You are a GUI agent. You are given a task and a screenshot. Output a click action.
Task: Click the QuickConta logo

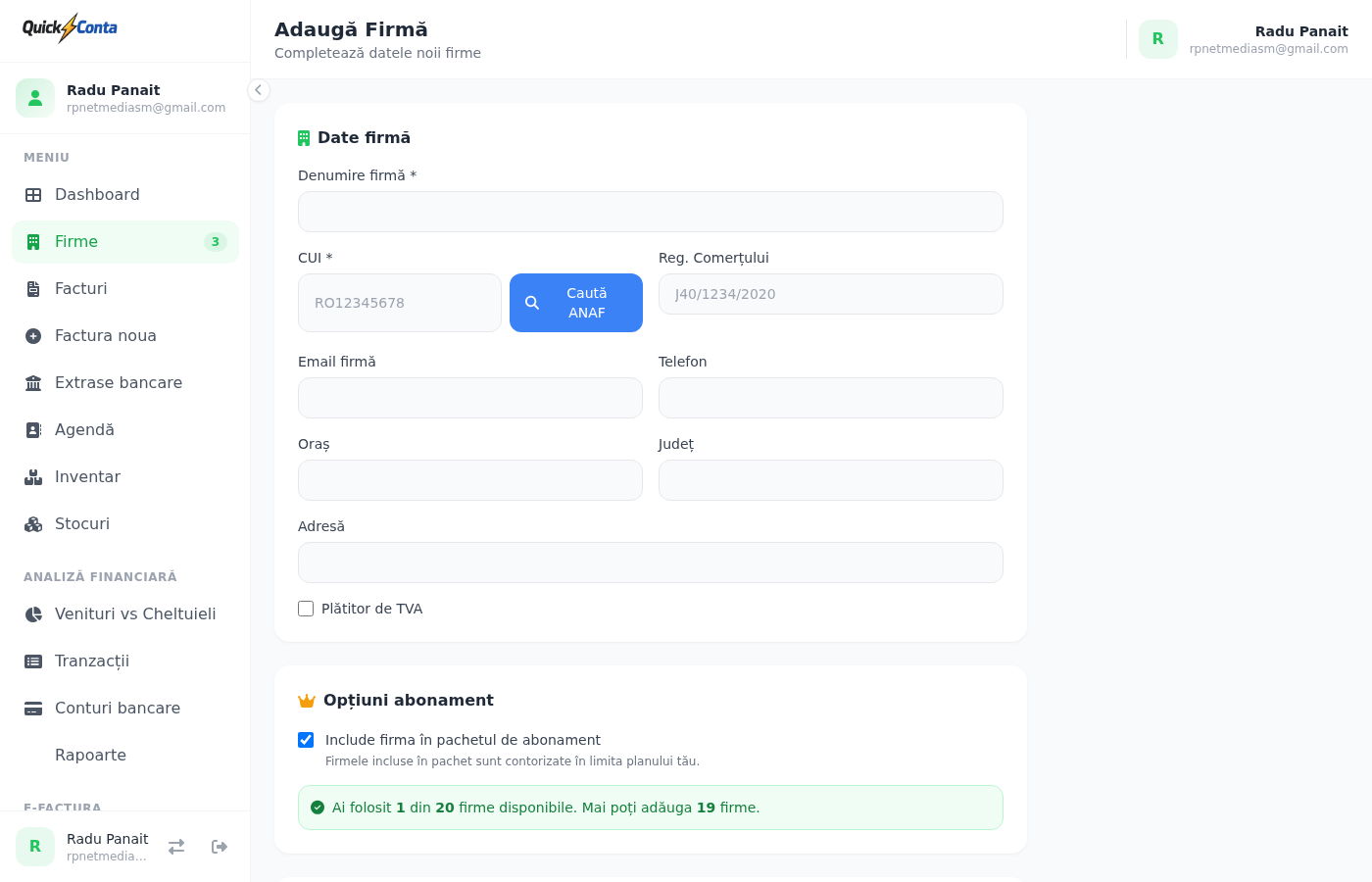[70, 28]
